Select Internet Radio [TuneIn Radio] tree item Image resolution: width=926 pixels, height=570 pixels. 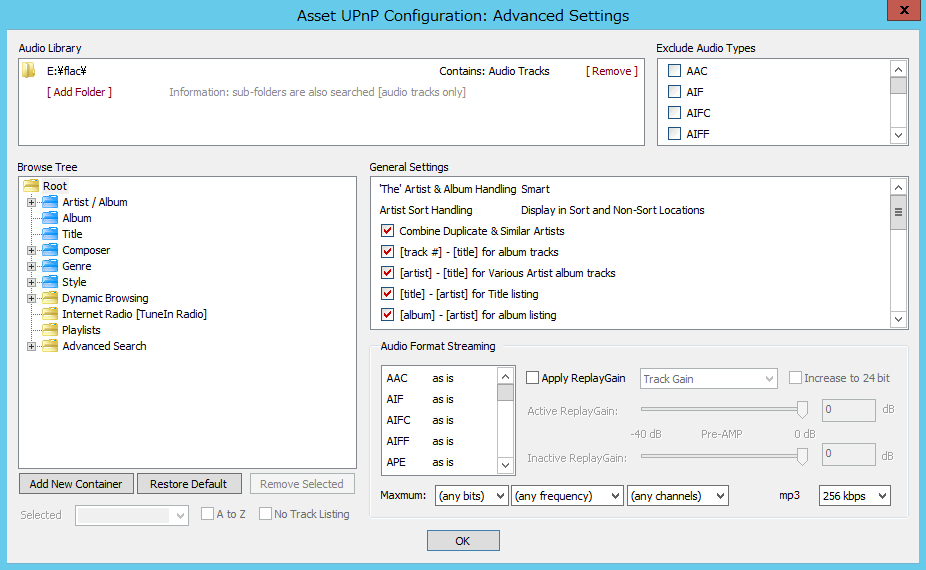[135, 314]
